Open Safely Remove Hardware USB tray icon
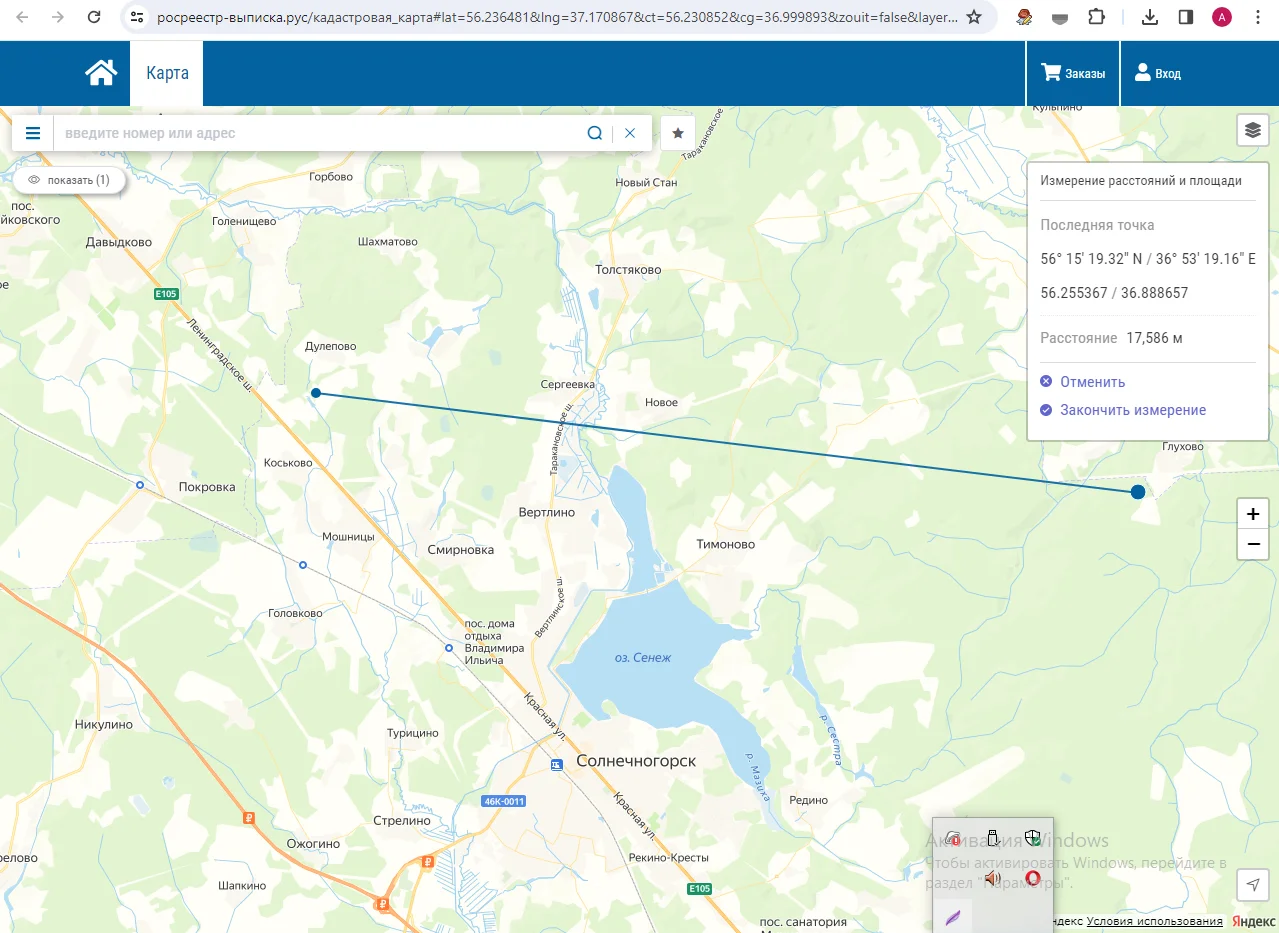The width and height of the screenshot is (1279, 933). coord(993,838)
